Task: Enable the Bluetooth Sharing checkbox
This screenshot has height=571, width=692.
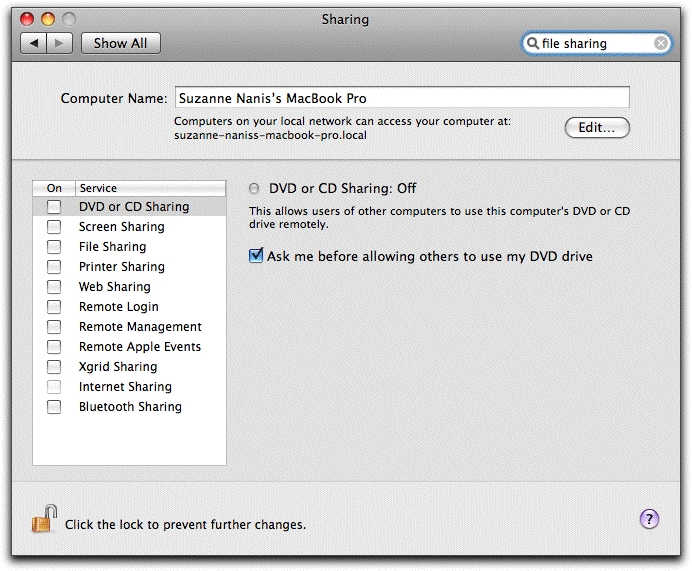Action: pos(54,407)
